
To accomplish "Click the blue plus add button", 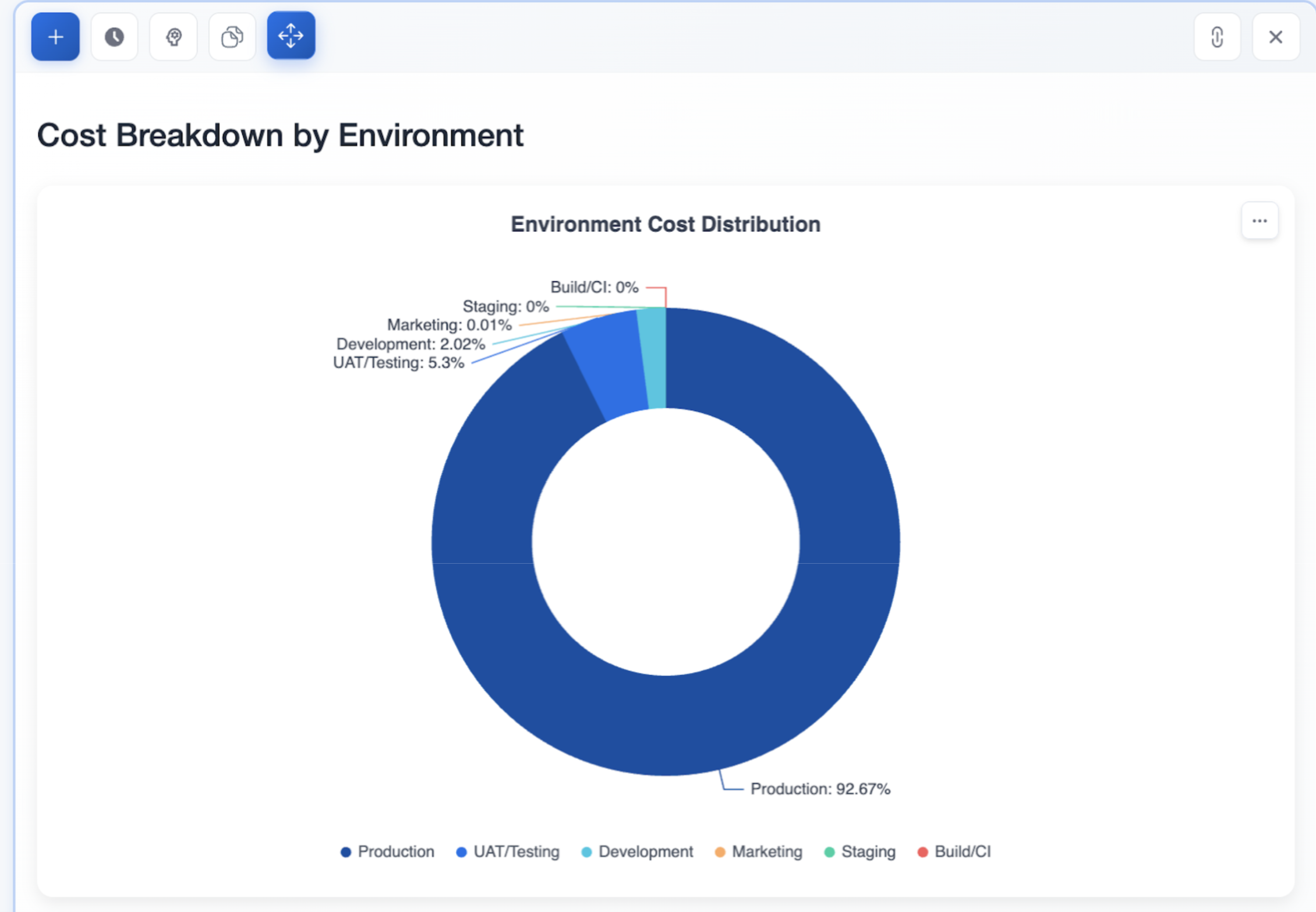I will (55, 37).
